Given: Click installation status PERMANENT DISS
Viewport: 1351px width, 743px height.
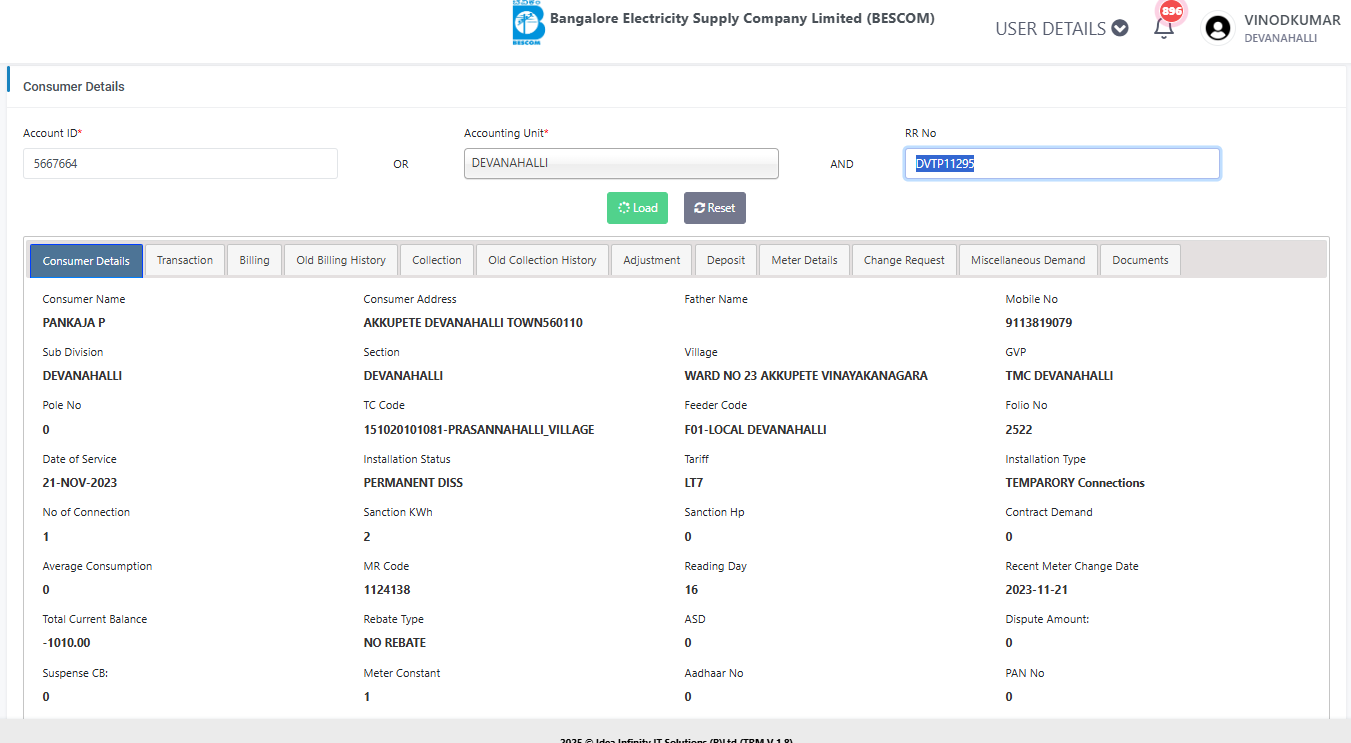Looking at the screenshot, I should pos(413,483).
